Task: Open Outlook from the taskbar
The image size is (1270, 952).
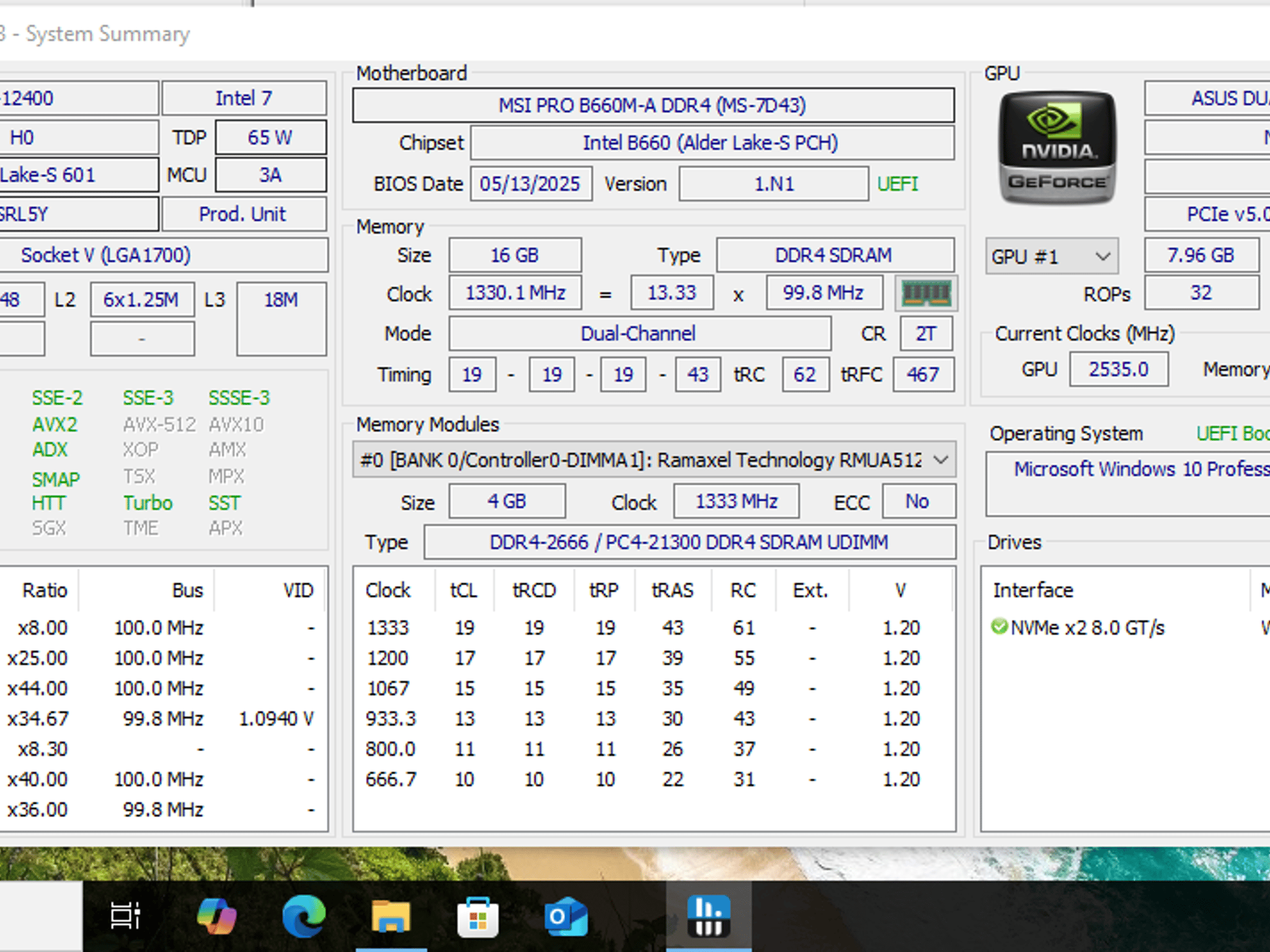Action: point(565,916)
